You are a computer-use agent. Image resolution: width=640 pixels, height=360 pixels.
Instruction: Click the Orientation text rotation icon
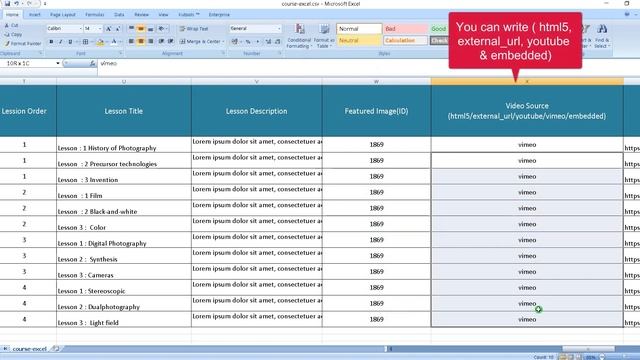tap(162, 29)
